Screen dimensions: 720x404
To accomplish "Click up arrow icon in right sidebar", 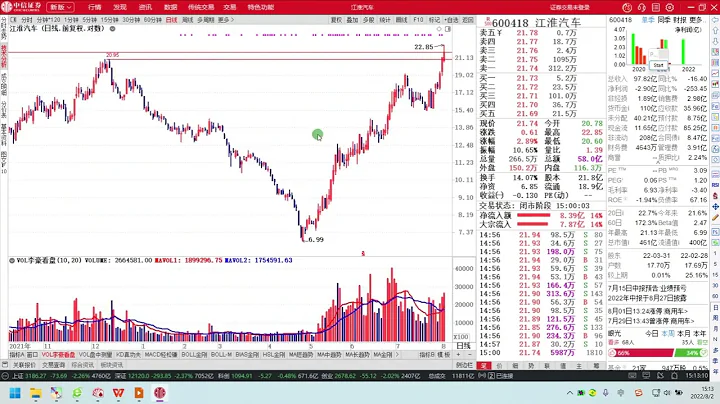I will point(715,31).
